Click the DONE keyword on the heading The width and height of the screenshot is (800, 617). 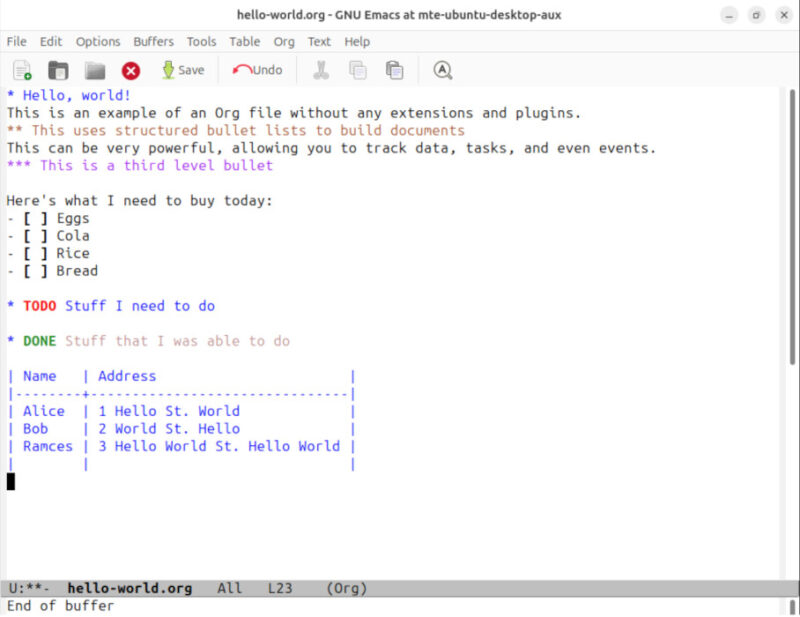(40, 341)
